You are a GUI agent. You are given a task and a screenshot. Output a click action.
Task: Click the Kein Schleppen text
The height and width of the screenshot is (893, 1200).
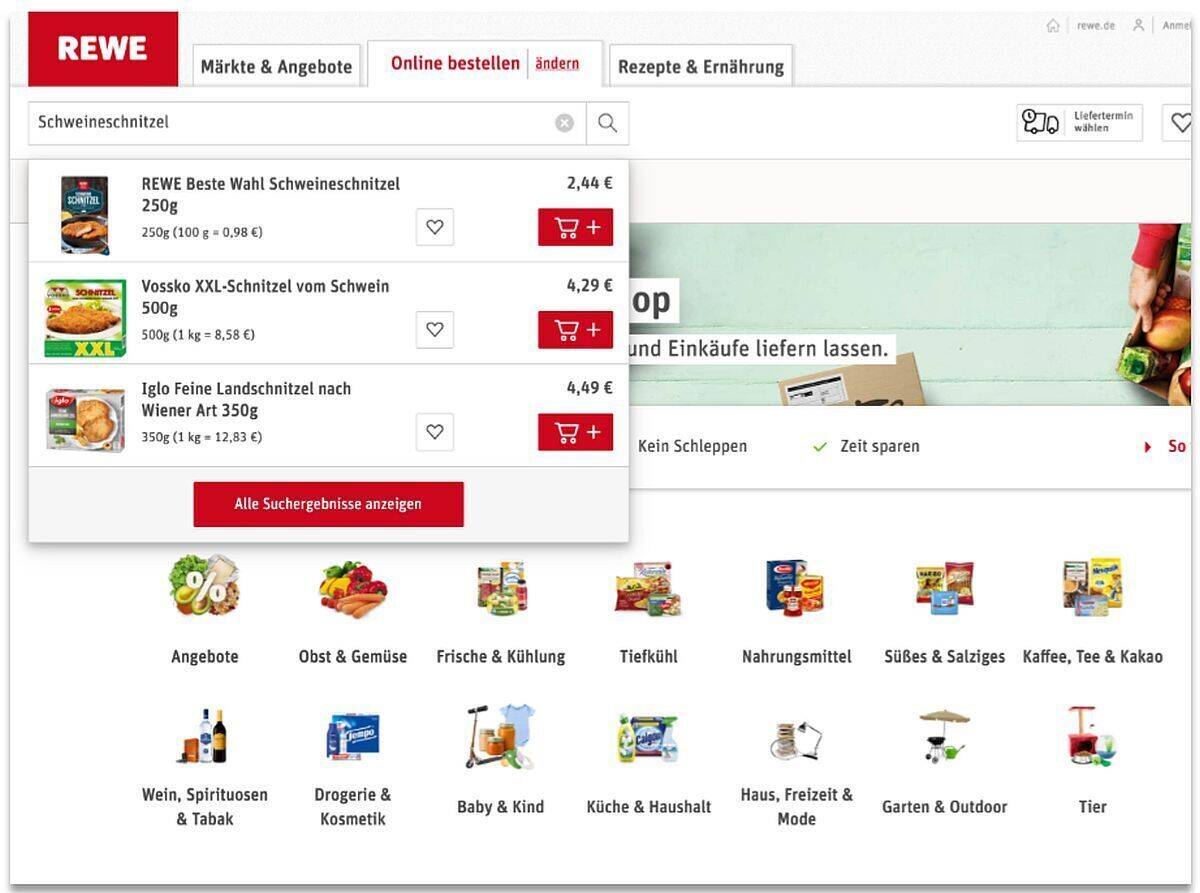(692, 447)
